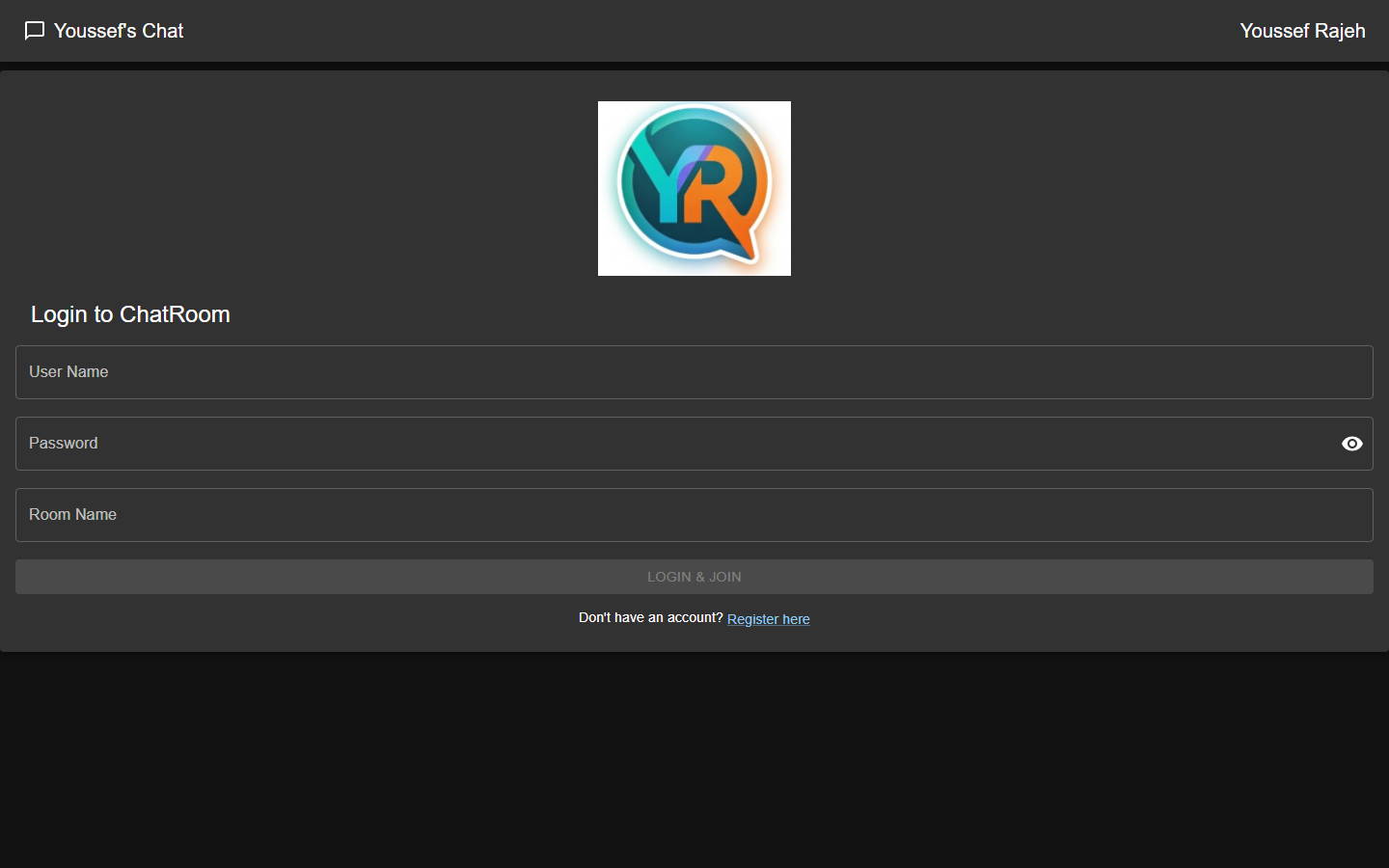Click the YR chat logo image

tap(694, 188)
